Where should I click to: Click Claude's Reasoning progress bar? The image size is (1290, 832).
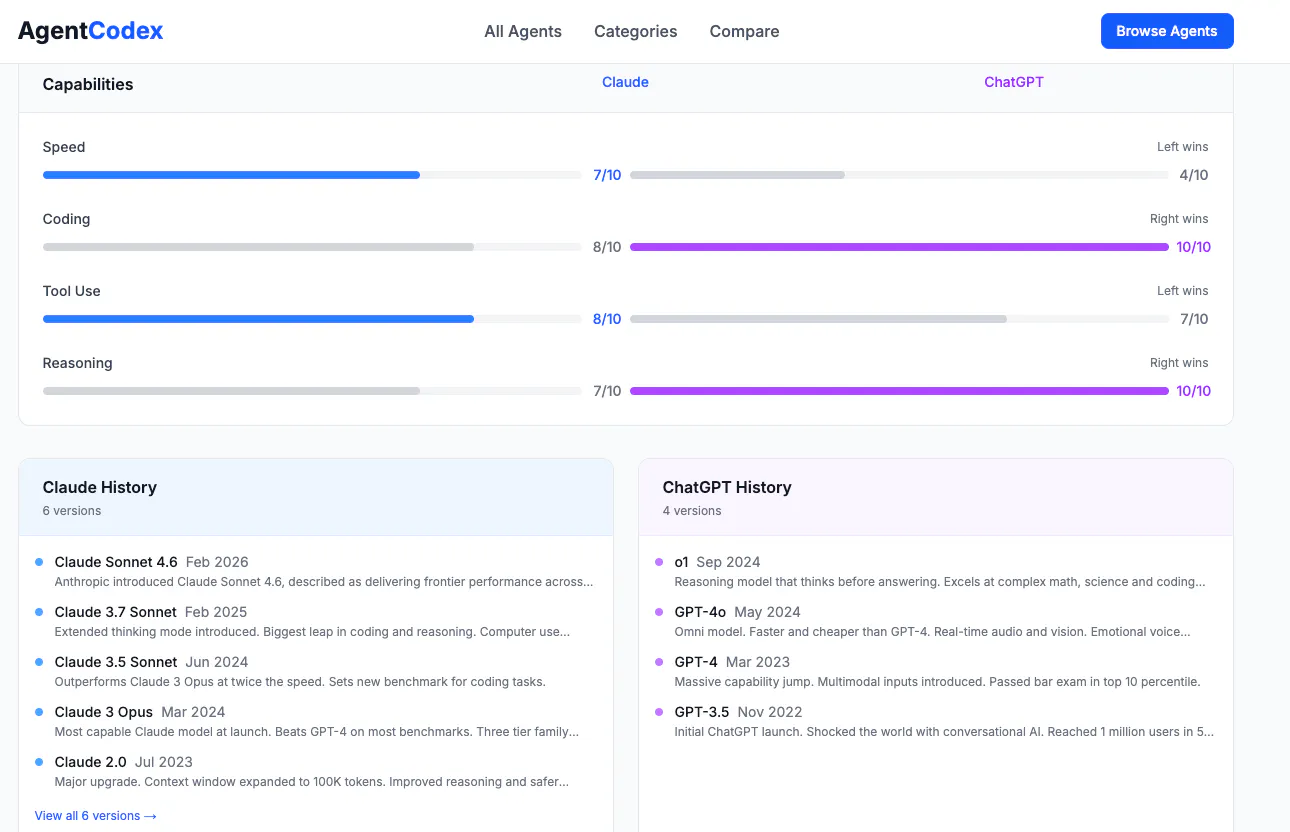(x=312, y=391)
